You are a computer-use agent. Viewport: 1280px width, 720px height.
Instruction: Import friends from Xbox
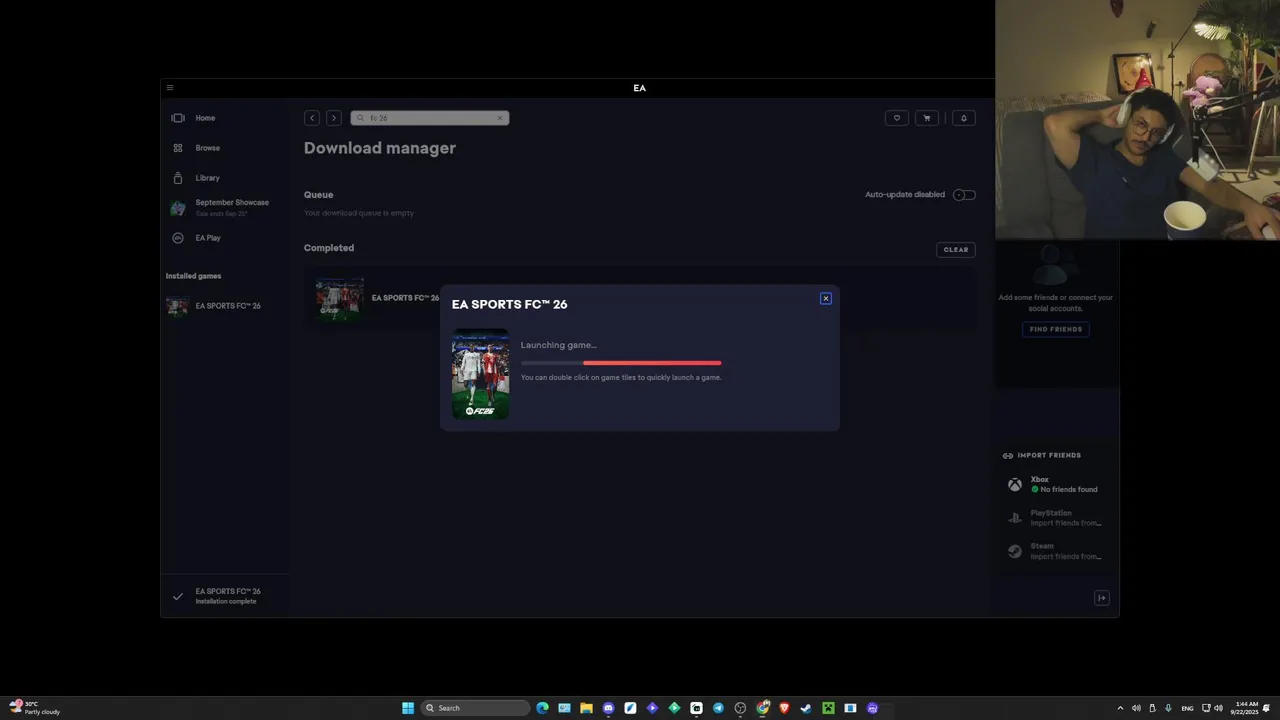pyautogui.click(x=1056, y=485)
